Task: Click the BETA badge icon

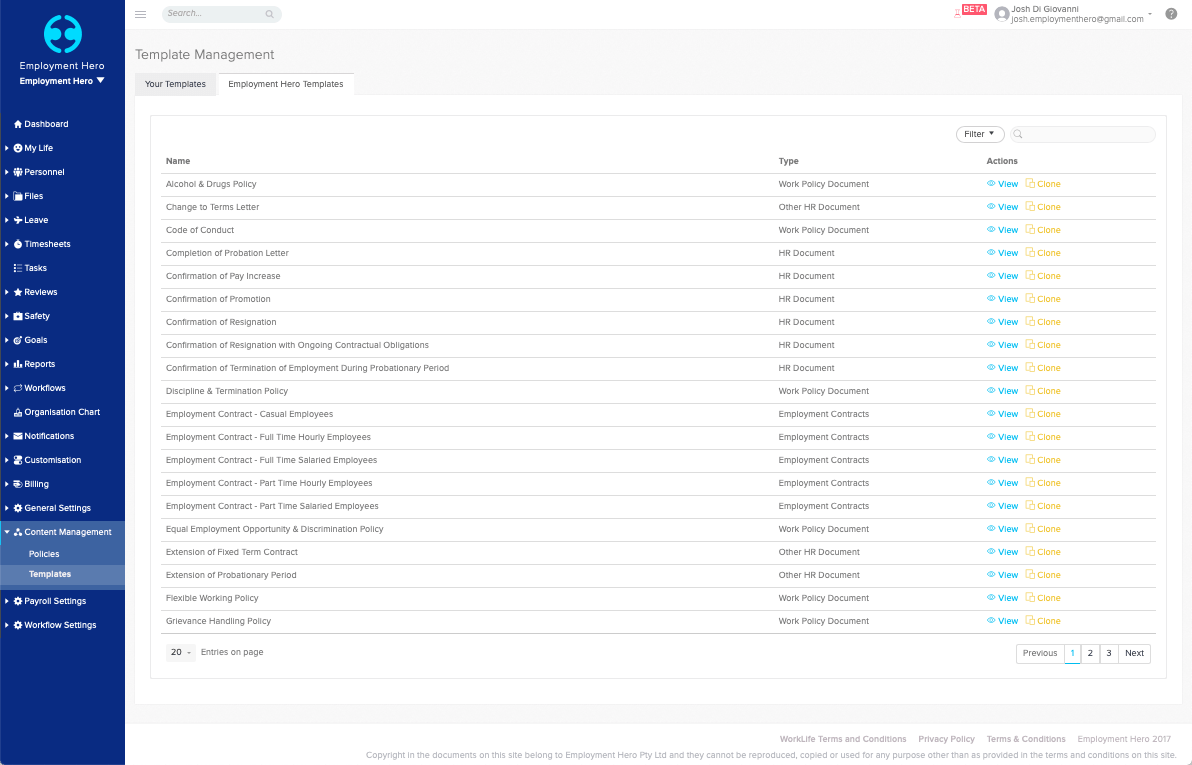Action: 972,10
